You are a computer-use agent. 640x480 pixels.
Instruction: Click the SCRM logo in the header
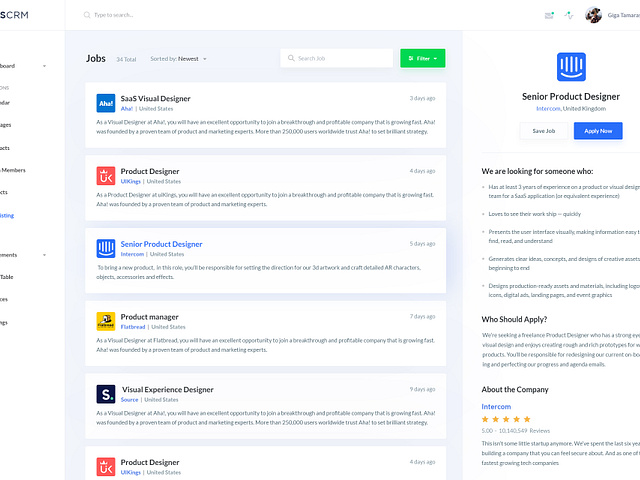pos(14,15)
